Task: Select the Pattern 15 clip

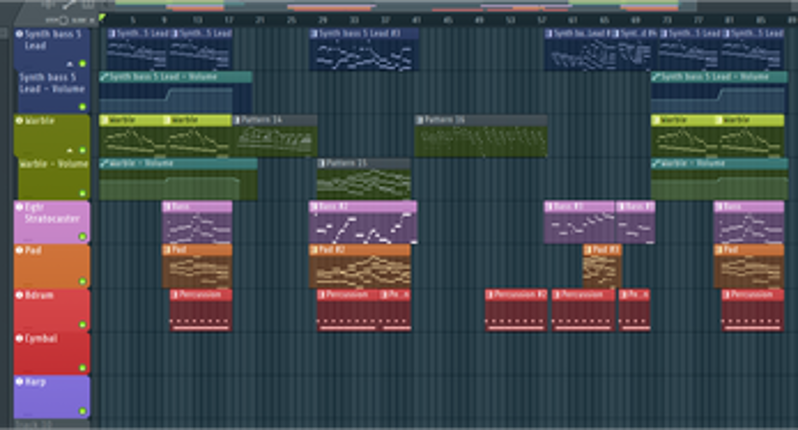Action: pos(364,179)
